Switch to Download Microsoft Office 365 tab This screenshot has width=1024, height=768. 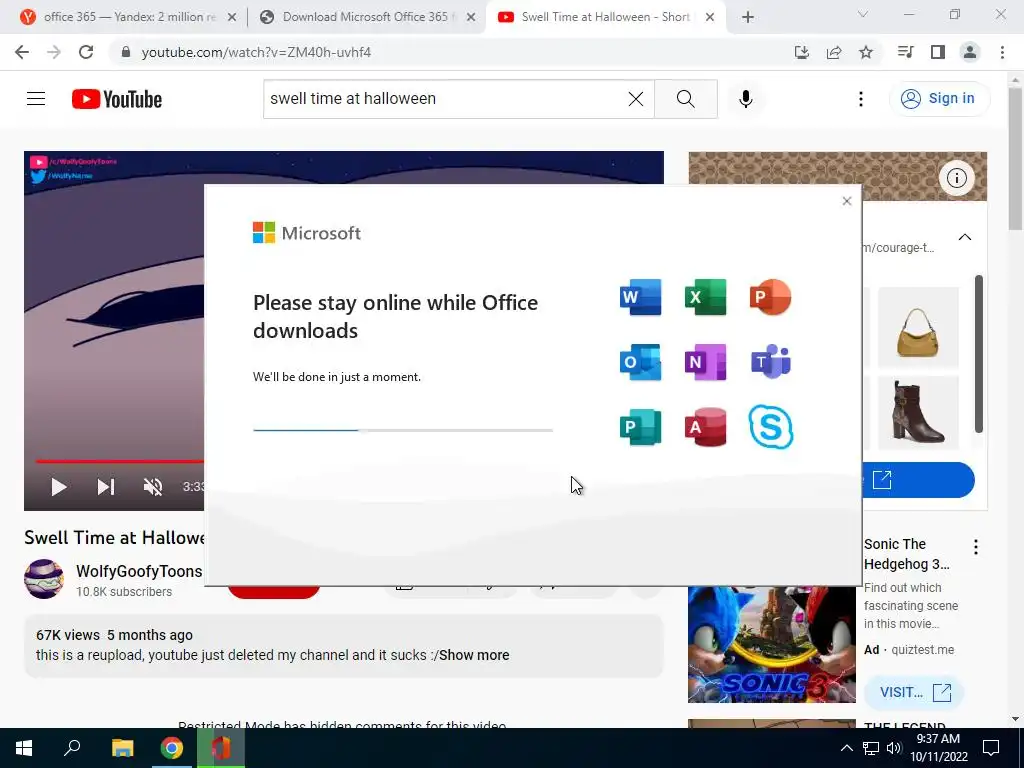[366, 17]
